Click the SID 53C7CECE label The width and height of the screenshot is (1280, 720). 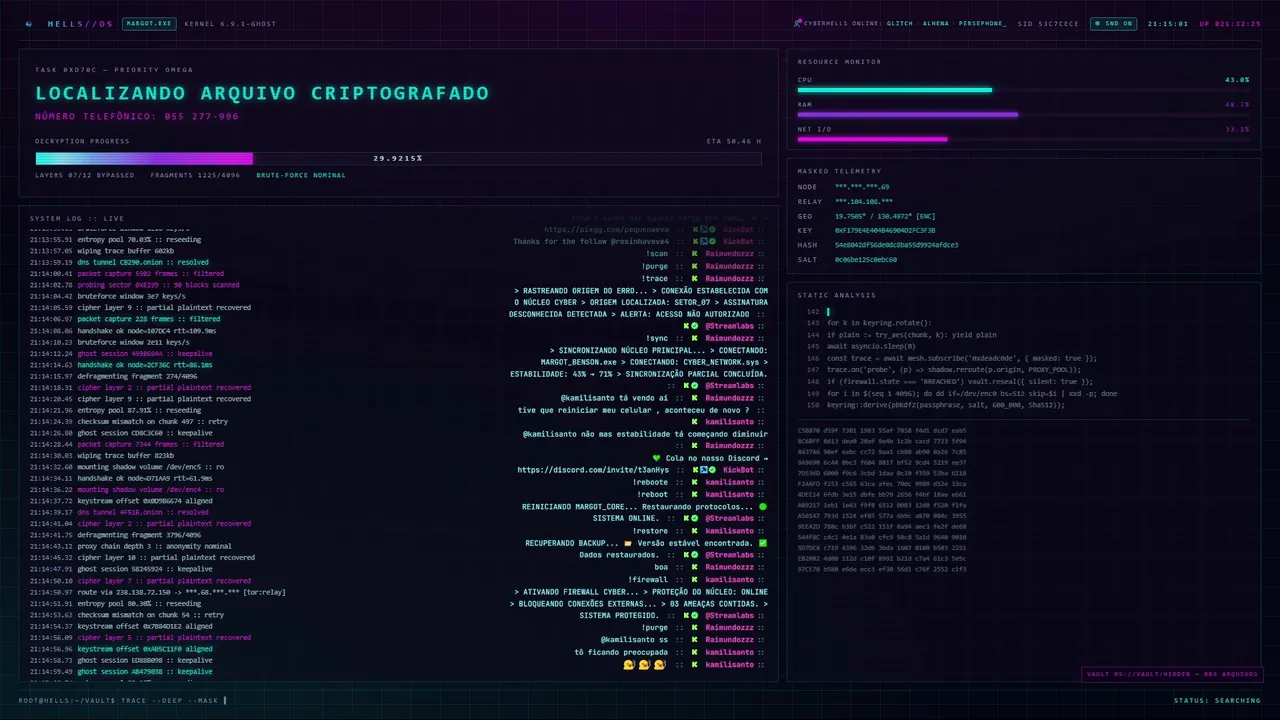[1048, 24]
